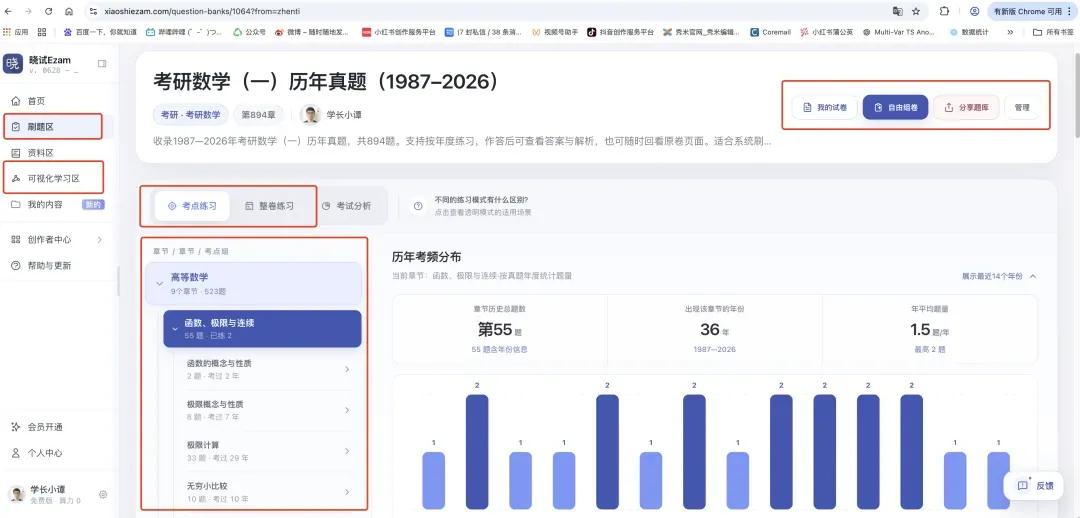Open 不同的练习模式有什么区别 explanation

(481, 200)
